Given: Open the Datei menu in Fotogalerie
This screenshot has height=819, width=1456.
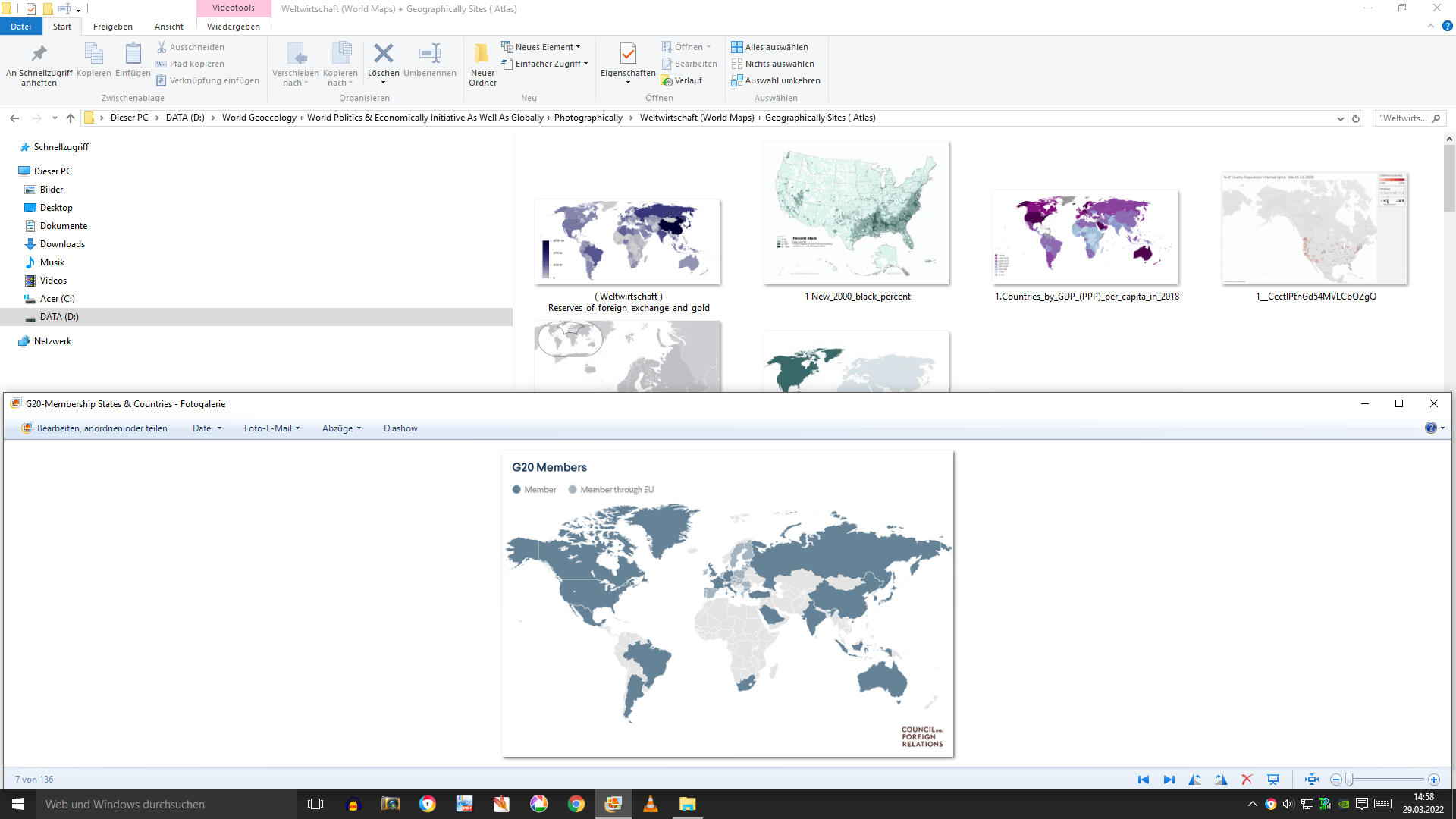Looking at the screenshot, I should point(207,428).
